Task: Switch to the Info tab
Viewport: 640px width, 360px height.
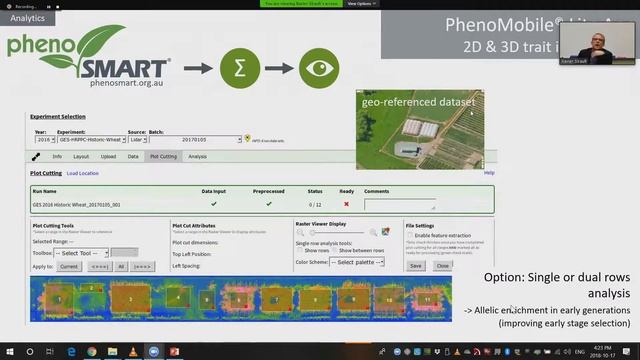Action: coord(57,156)
